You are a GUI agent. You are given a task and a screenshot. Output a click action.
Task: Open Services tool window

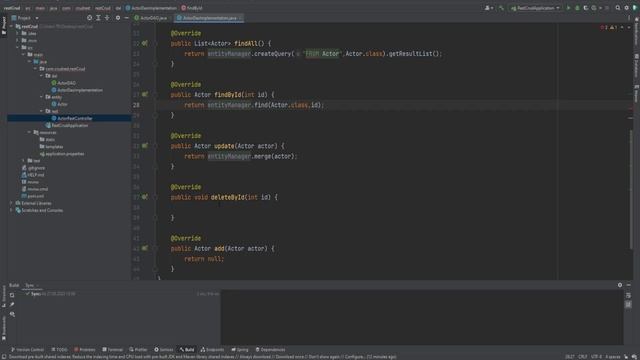pos(164,350)
